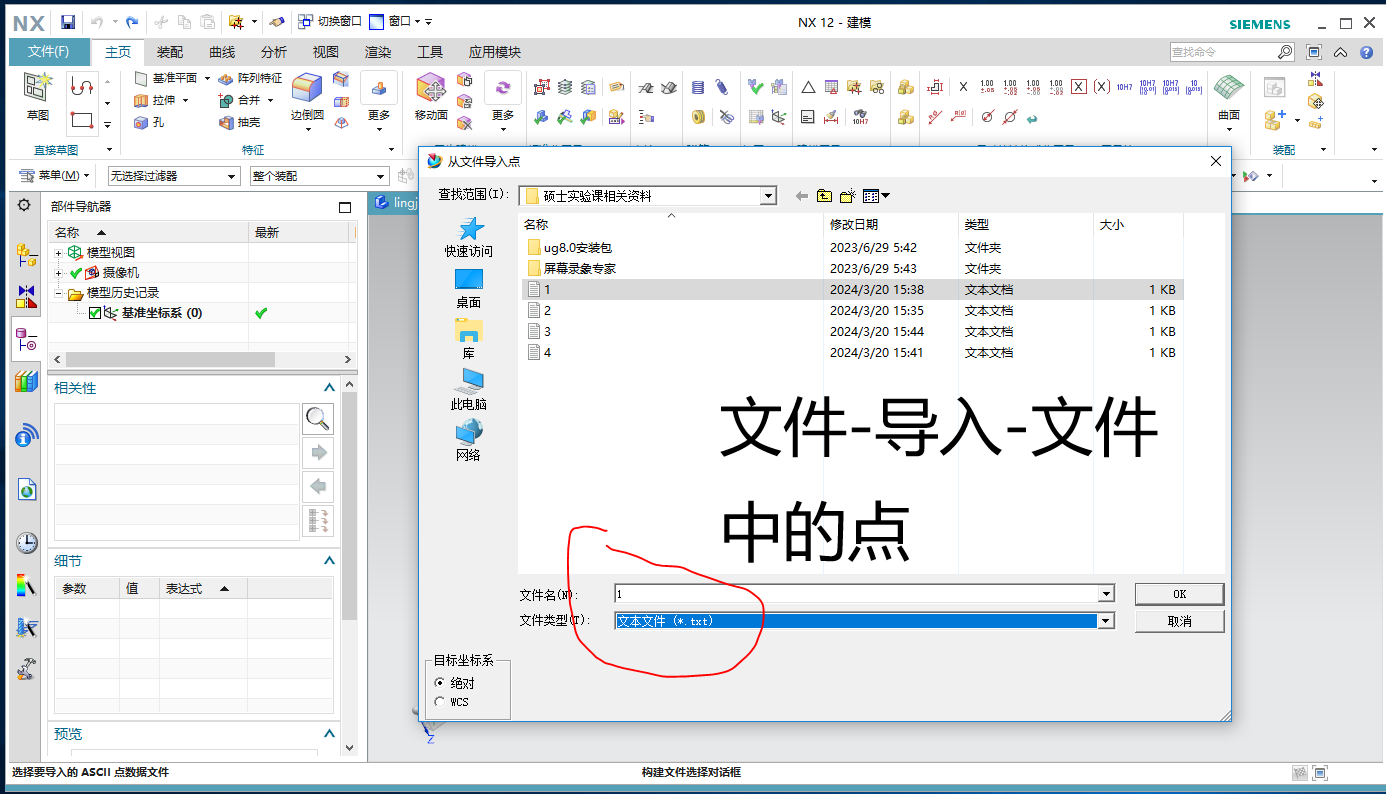This screenshot has height=794, width=1386.
Task: Click the 取消 button to cancel import
Action: [x=1179, y=620]
